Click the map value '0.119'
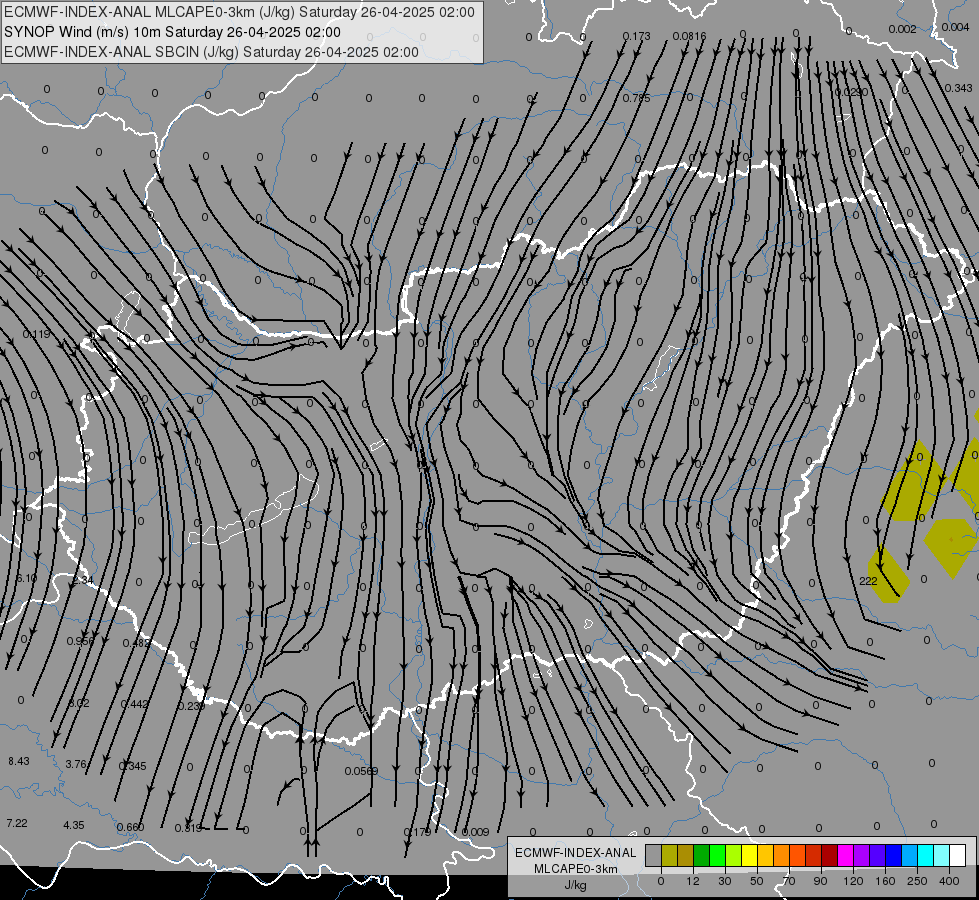 coord(36,335)
